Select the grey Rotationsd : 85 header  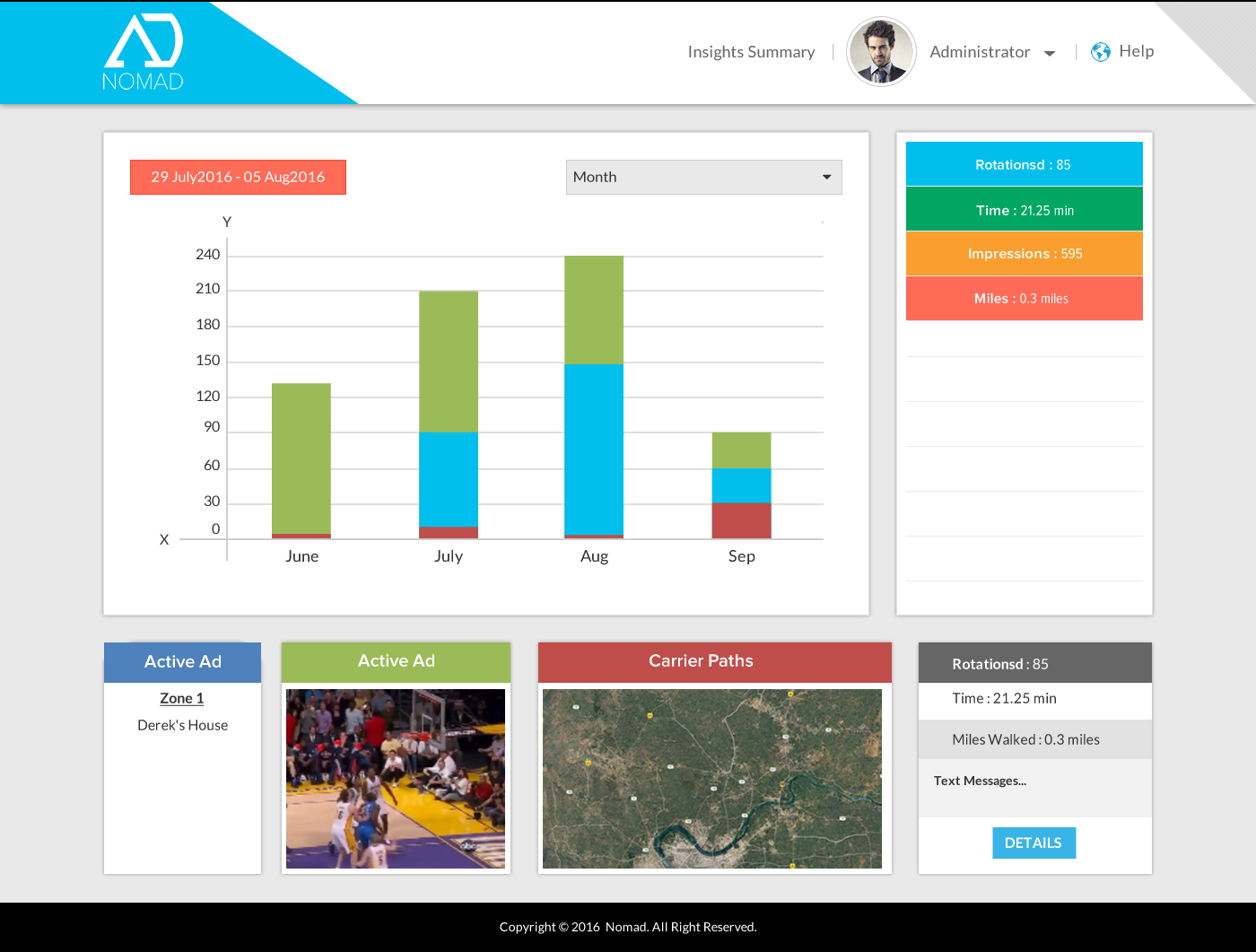(x=1035, y=663)
